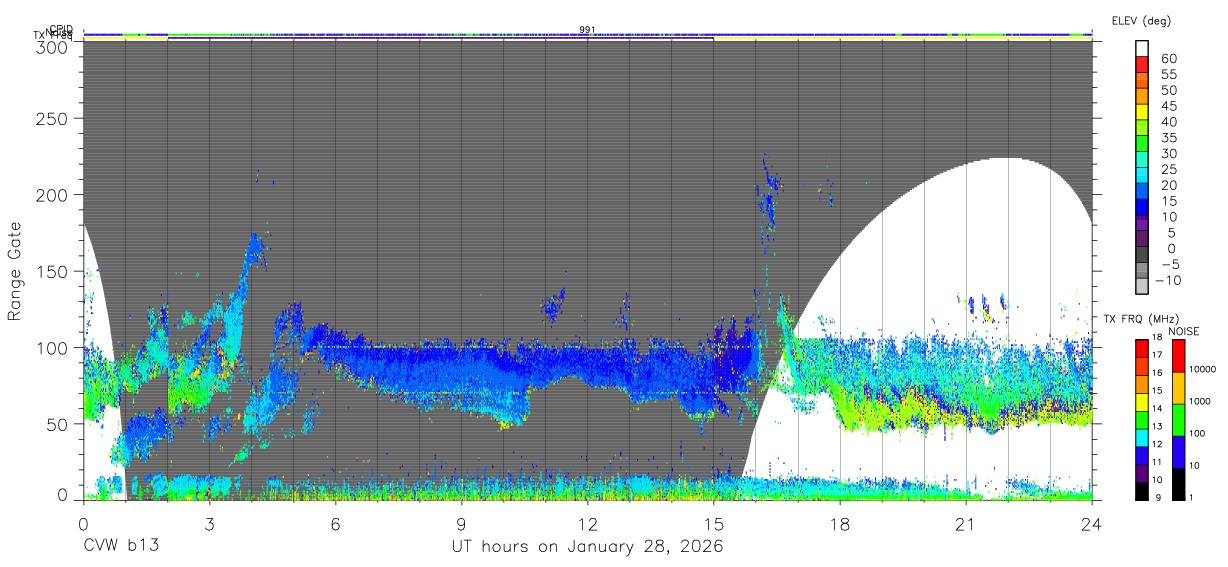This screenshot has height=567, width=1228.
Task: Click the 'NOISE' legend title
Action: (x=1184, y=331)
